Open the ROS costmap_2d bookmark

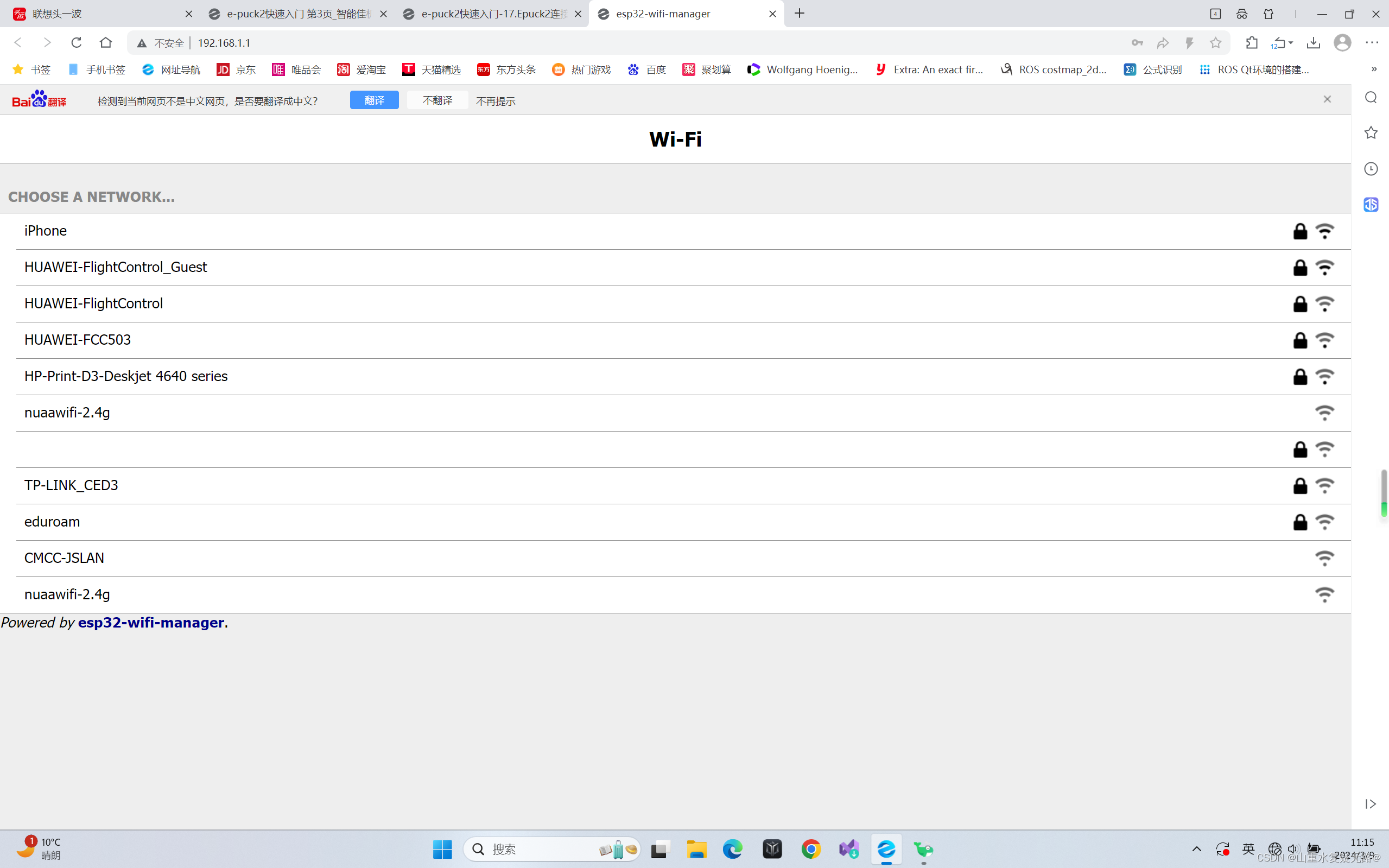click(x=1053, y=69)
